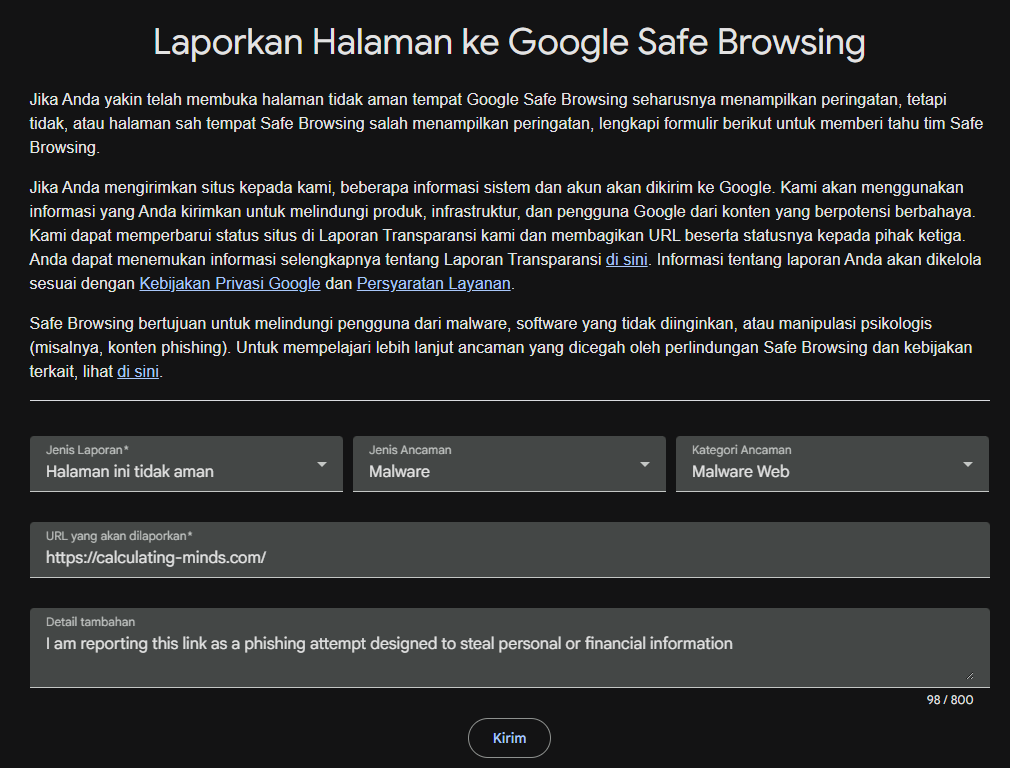Follow the 'di sini' Laporan Transparansi link
This screenshot has height=768, width=1010.
pos(627,260)
